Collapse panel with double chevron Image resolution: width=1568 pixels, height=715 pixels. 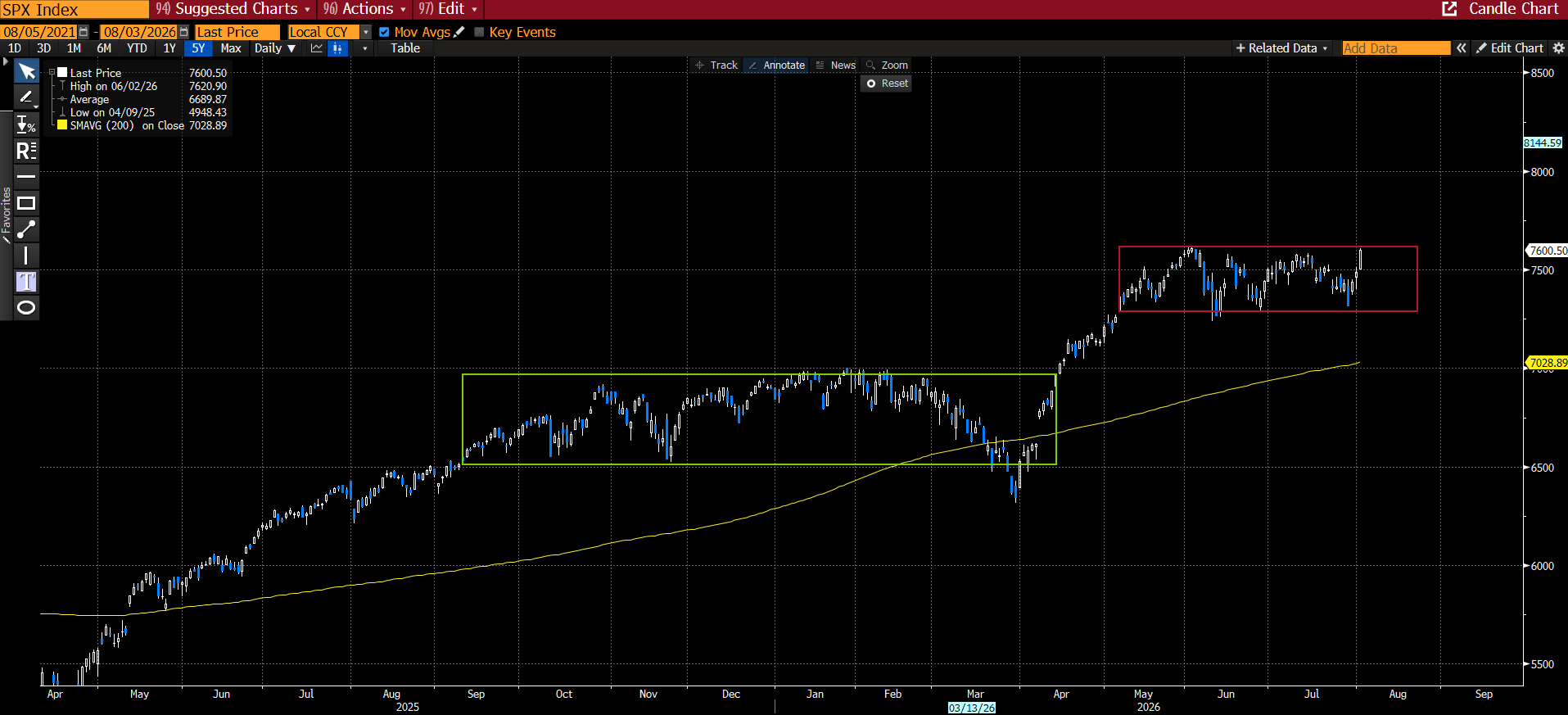[1462, 48]
